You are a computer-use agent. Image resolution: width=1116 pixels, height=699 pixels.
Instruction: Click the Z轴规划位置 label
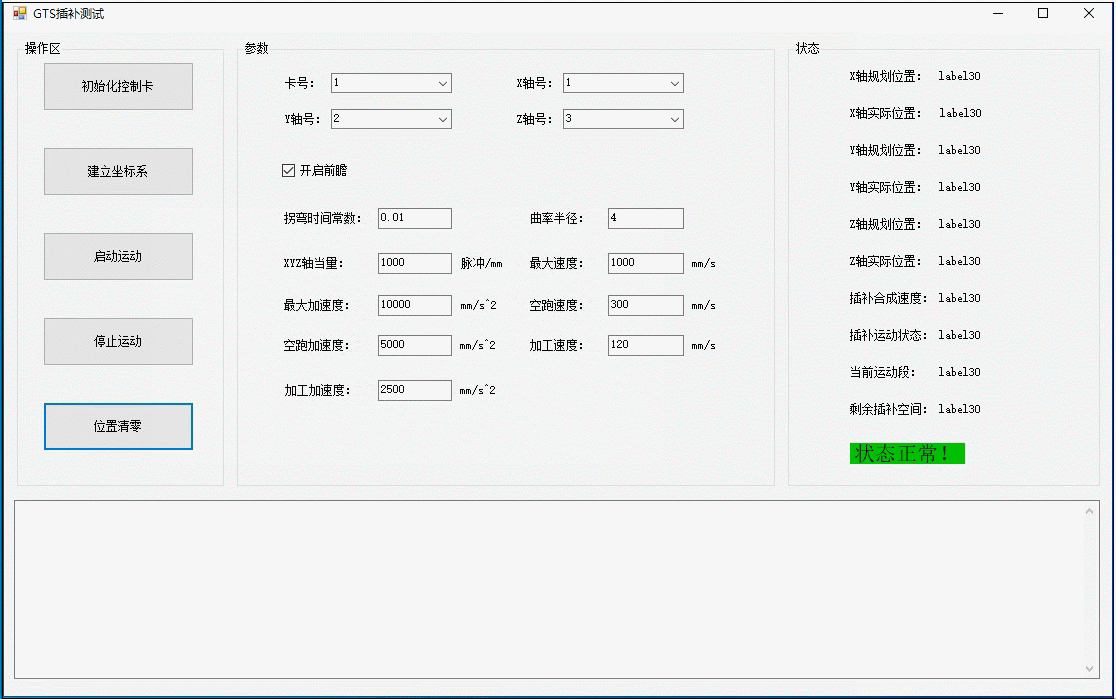885,224
